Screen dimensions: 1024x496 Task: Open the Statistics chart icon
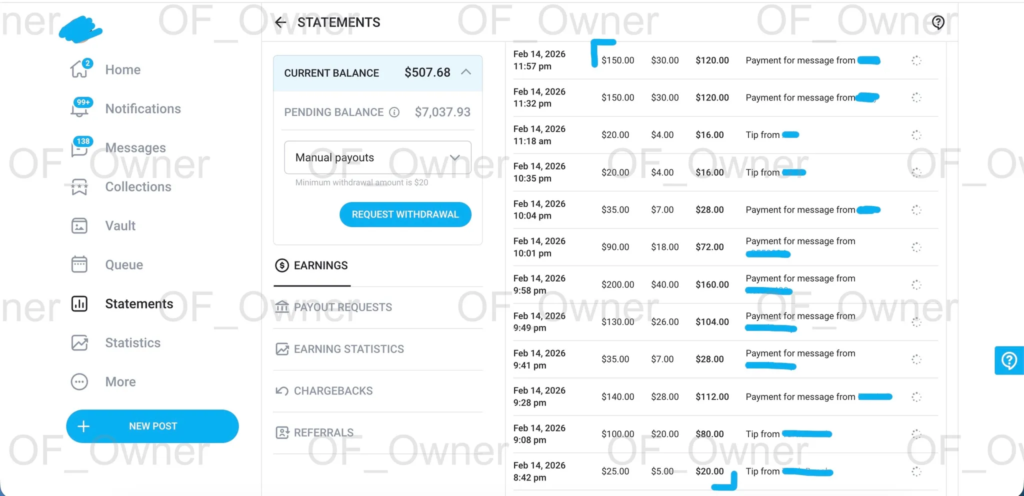click(80, 343)
